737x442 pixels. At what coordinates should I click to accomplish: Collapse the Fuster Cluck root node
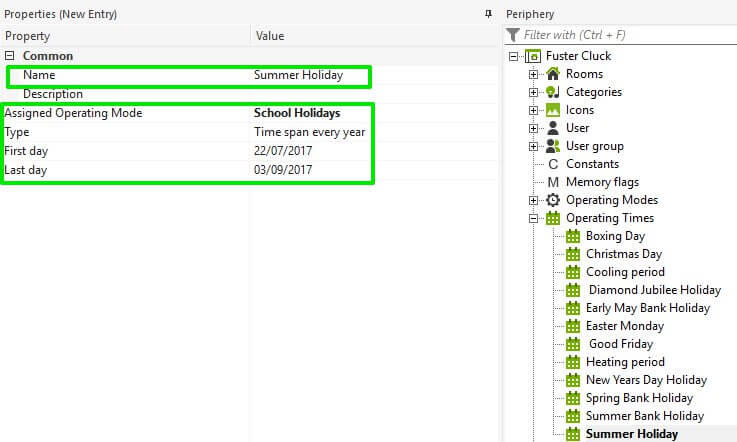514,56
